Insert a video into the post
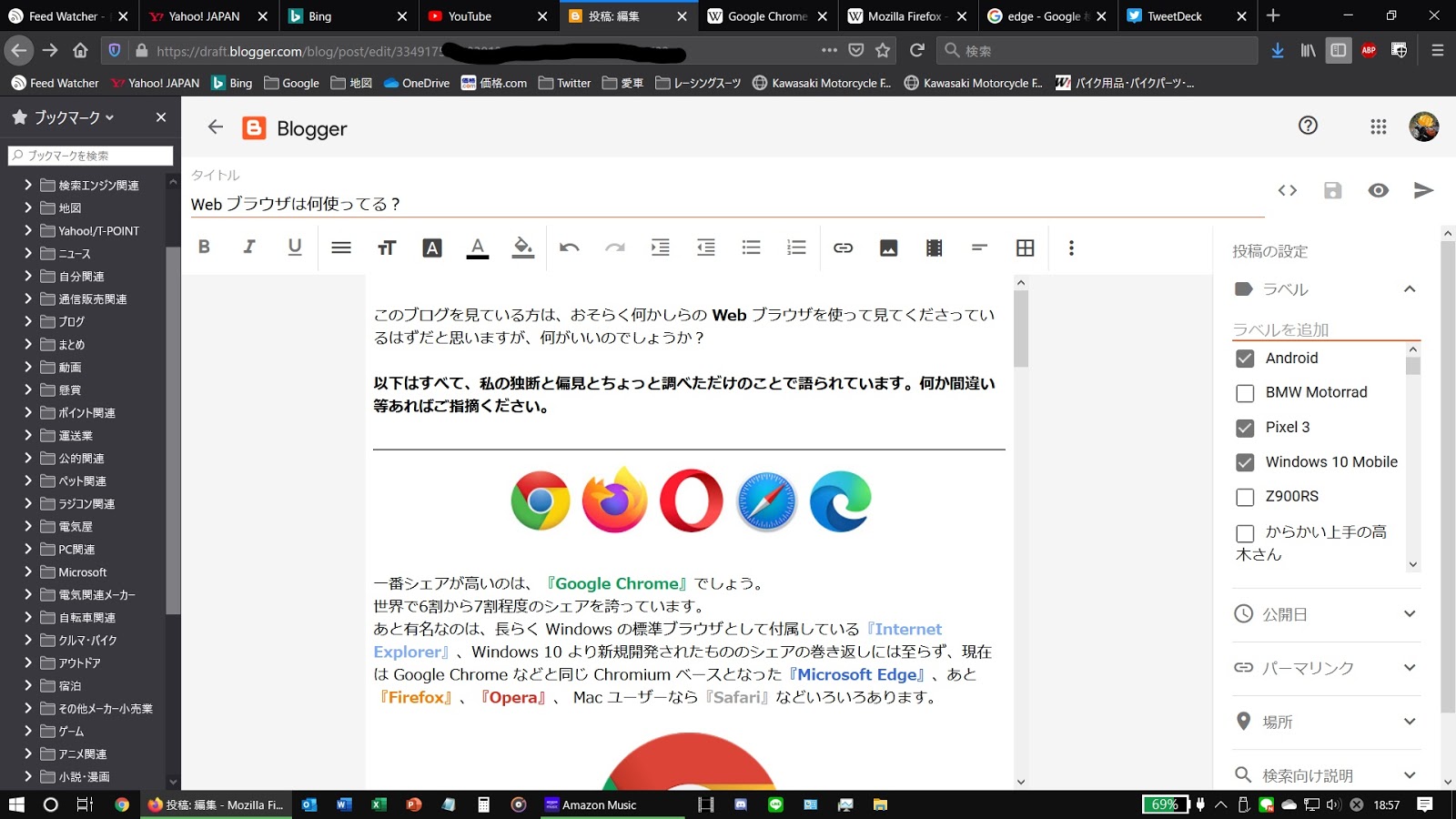This screenshot has height=819, width=1456. tap(935, 248)
